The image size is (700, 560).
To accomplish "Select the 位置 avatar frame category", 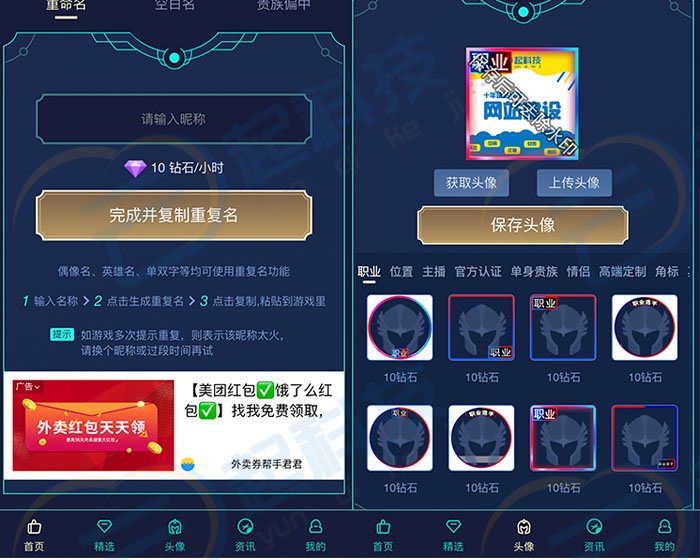I will click(401, 272).
